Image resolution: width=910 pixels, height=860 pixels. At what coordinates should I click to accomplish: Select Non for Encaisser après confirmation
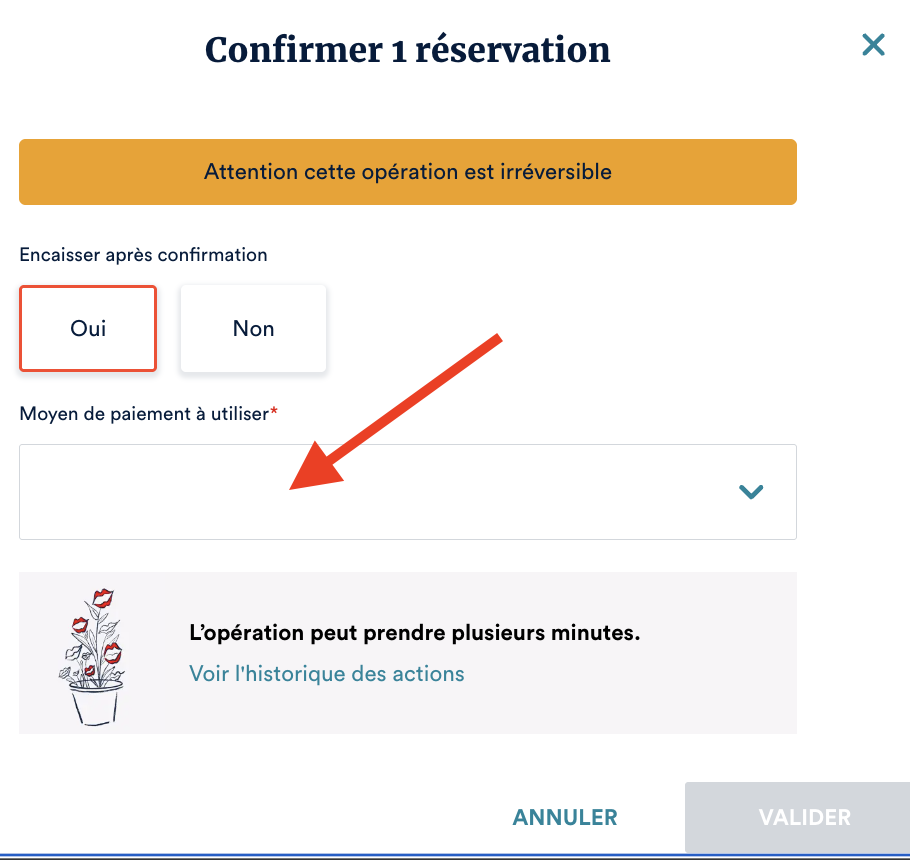click(253, 328)
